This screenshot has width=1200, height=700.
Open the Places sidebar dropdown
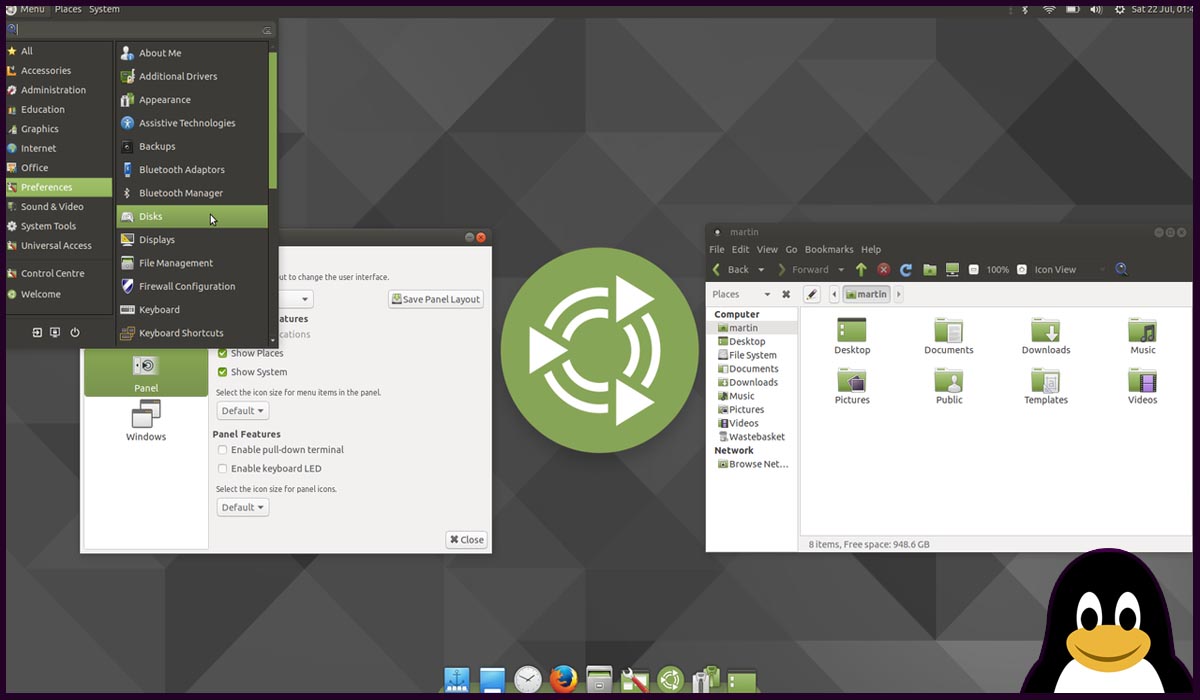[x=741, y=294]
